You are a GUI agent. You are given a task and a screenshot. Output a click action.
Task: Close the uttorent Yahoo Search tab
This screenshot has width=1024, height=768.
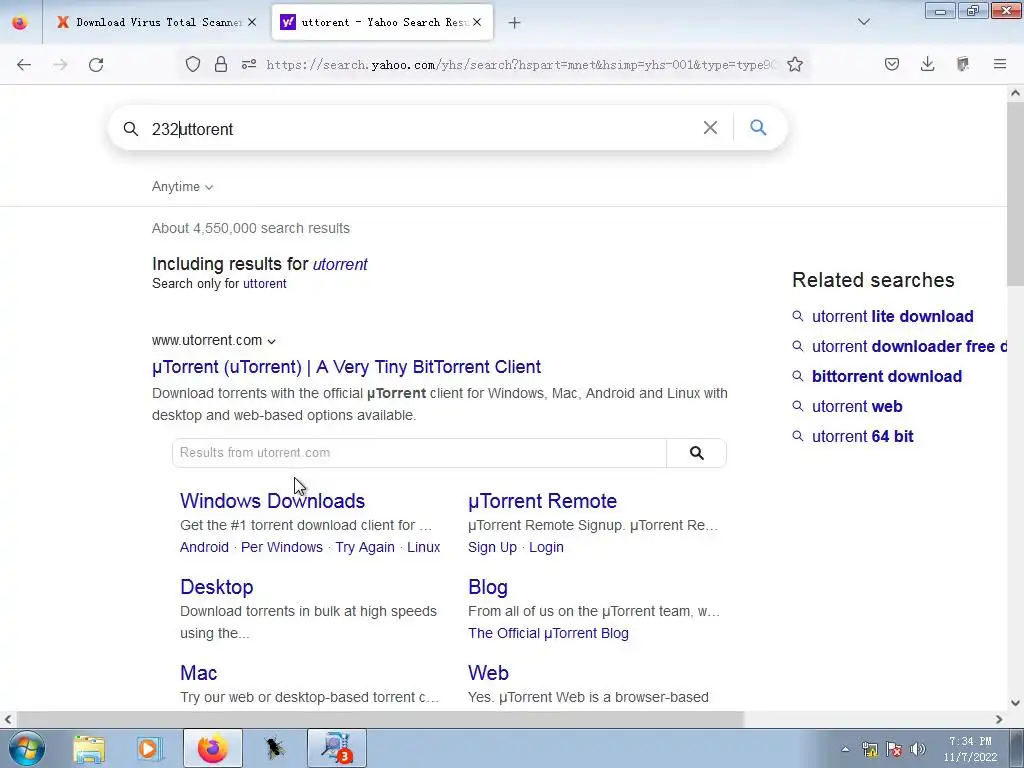477,22
